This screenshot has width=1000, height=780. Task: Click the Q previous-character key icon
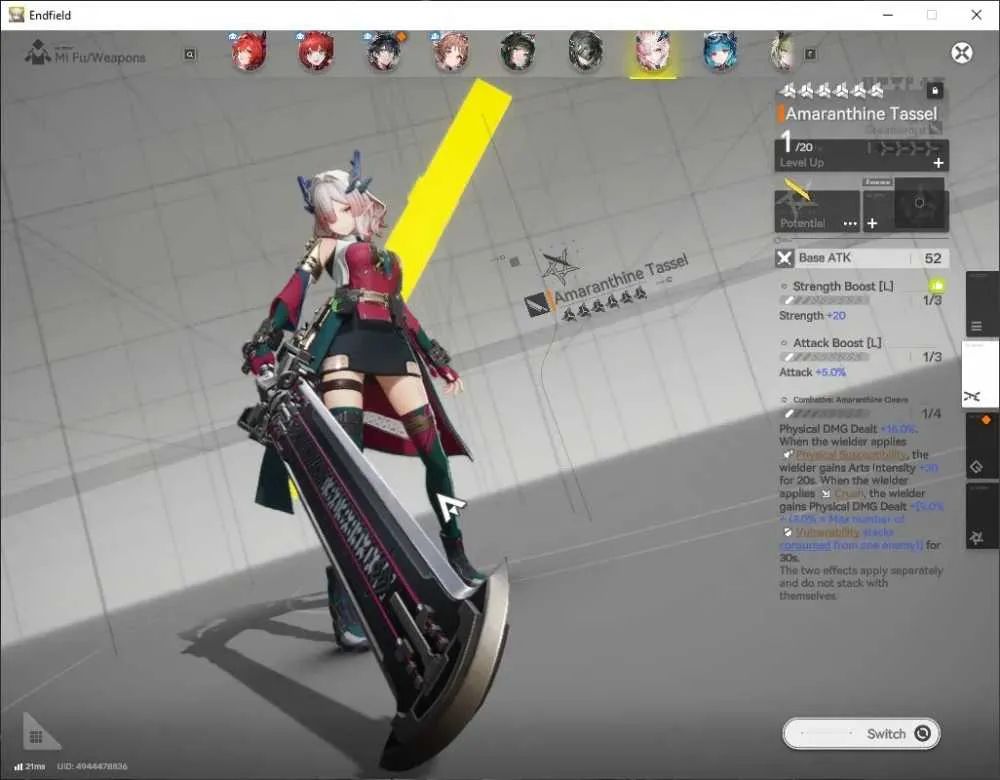pos(189,54)
